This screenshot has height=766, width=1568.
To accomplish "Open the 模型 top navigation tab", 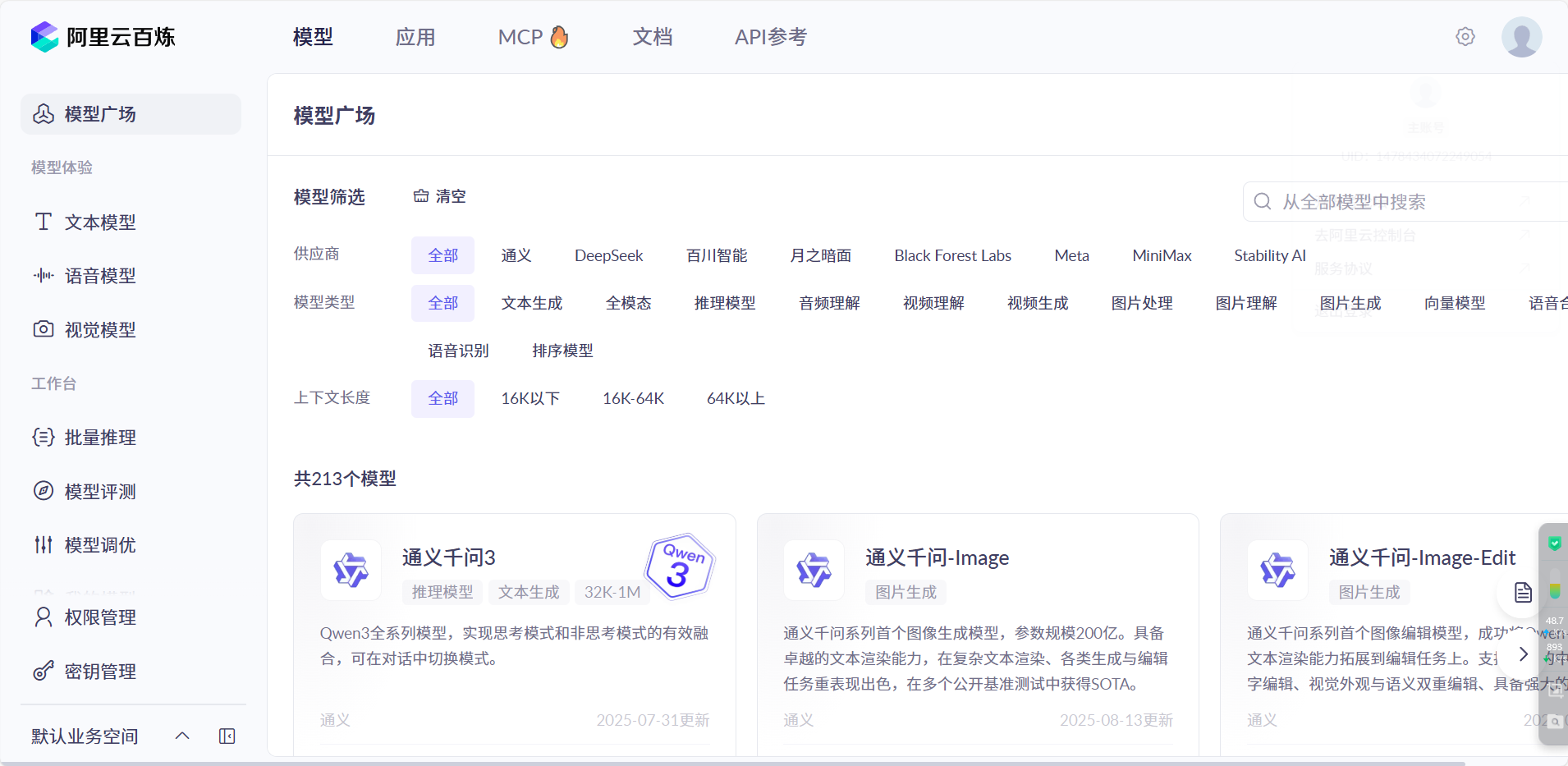I will (x=313, y=37).
